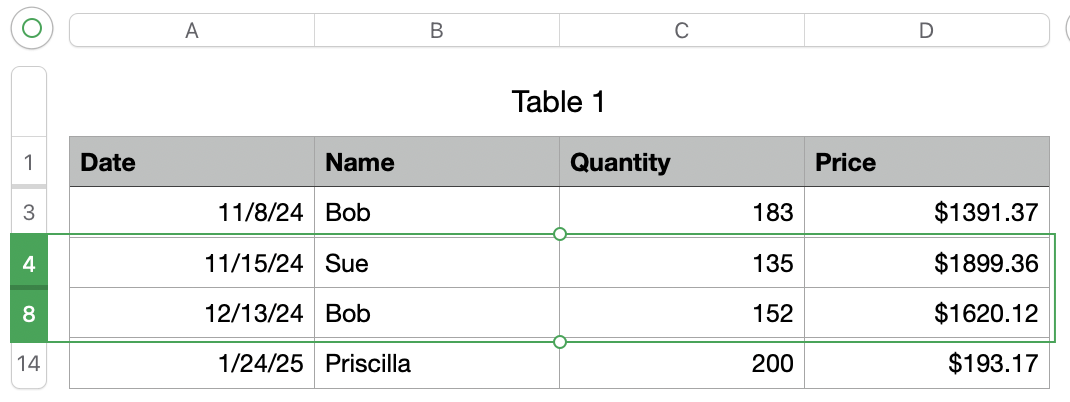
Task: Select the Sue name cell
Action: pos(436,264)
